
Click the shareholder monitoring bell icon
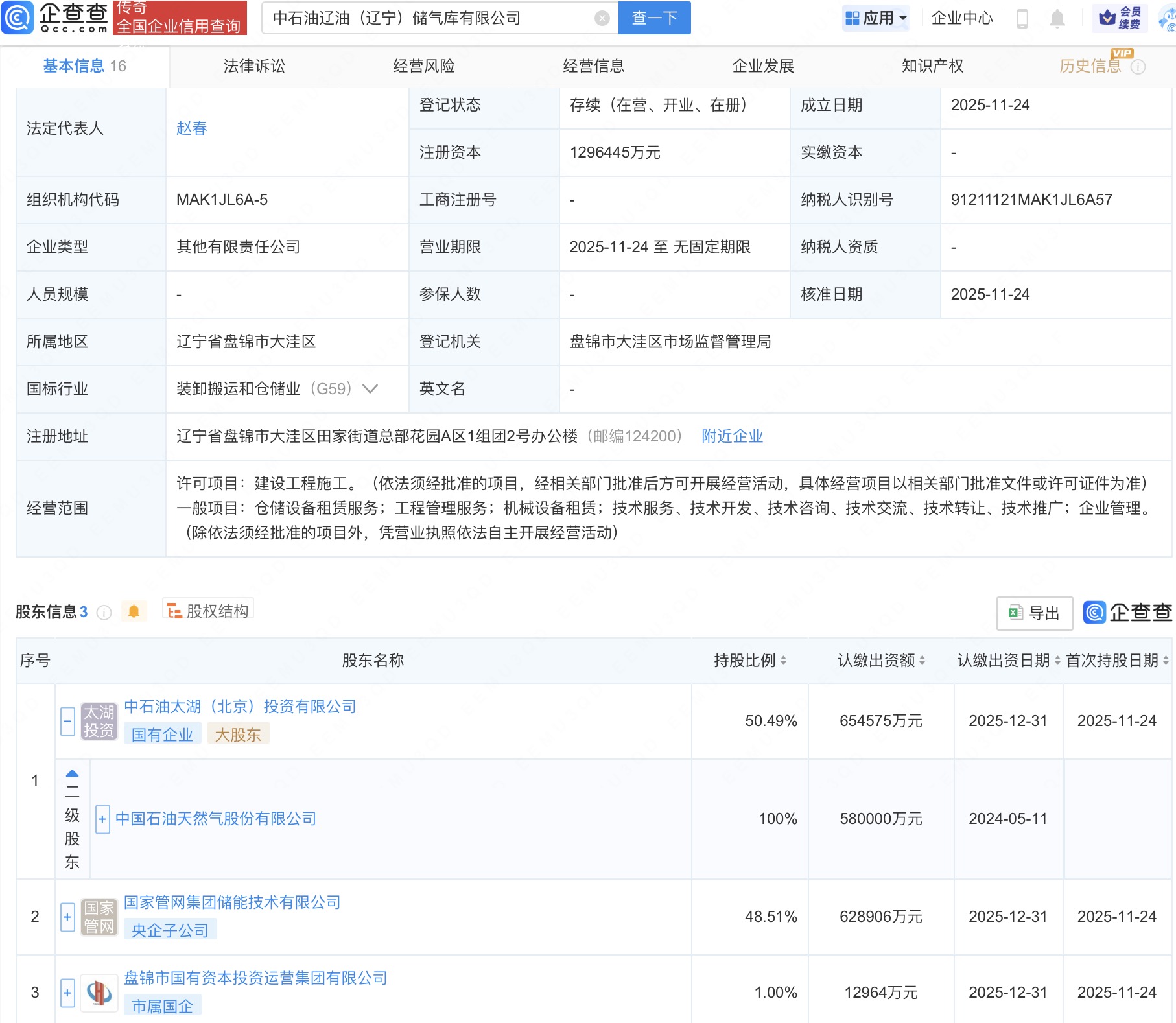click(x=134, y=611)
